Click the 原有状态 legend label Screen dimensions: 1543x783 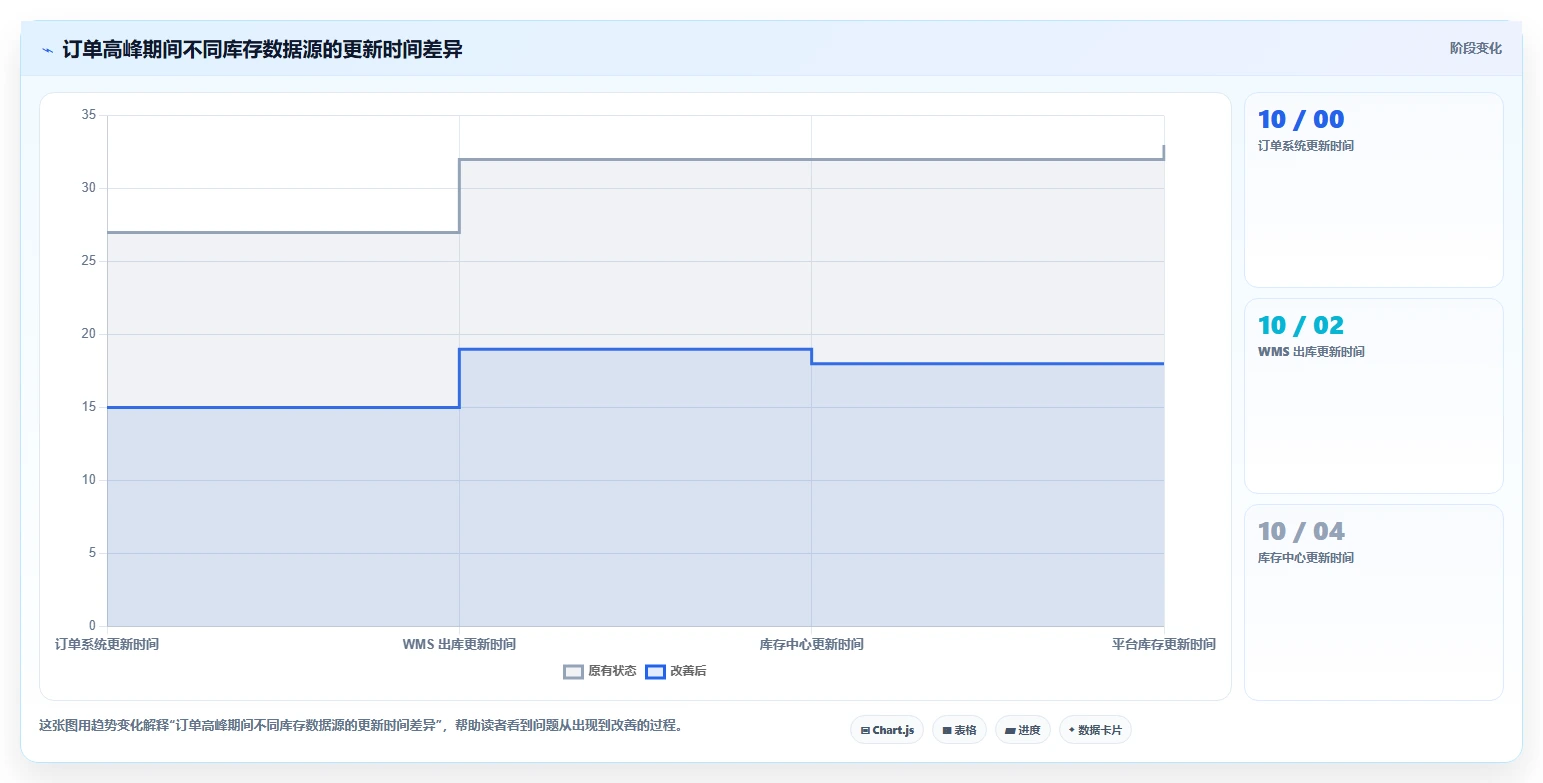[612, 672]
